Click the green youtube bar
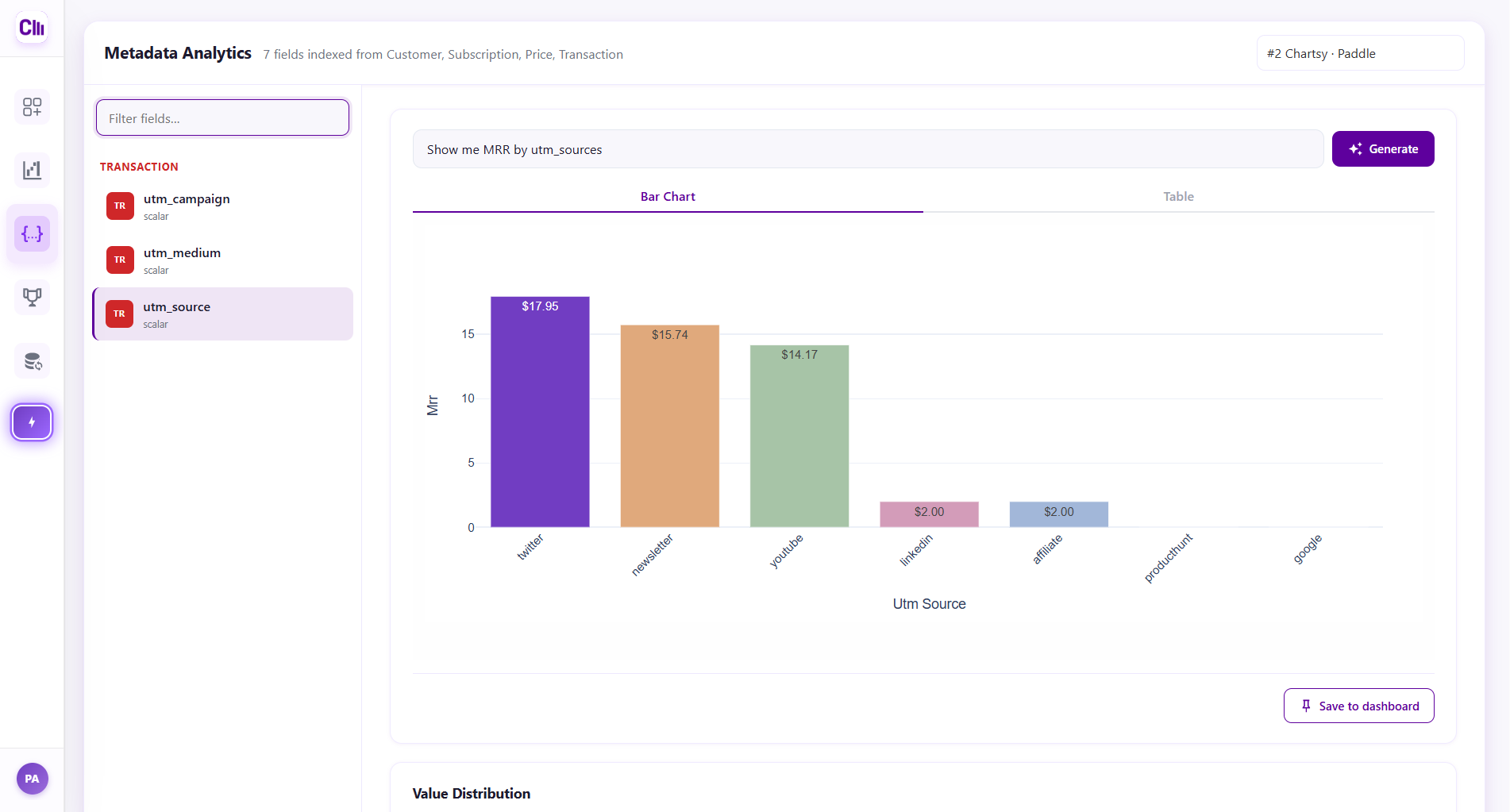 (799, 436)
